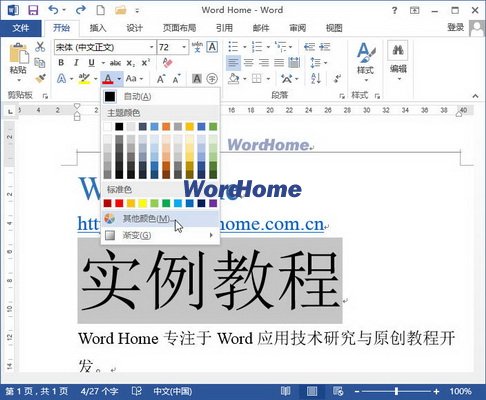Toggle Bold formatting
Viewport: 486px width, 400px height.
[61, 63]
